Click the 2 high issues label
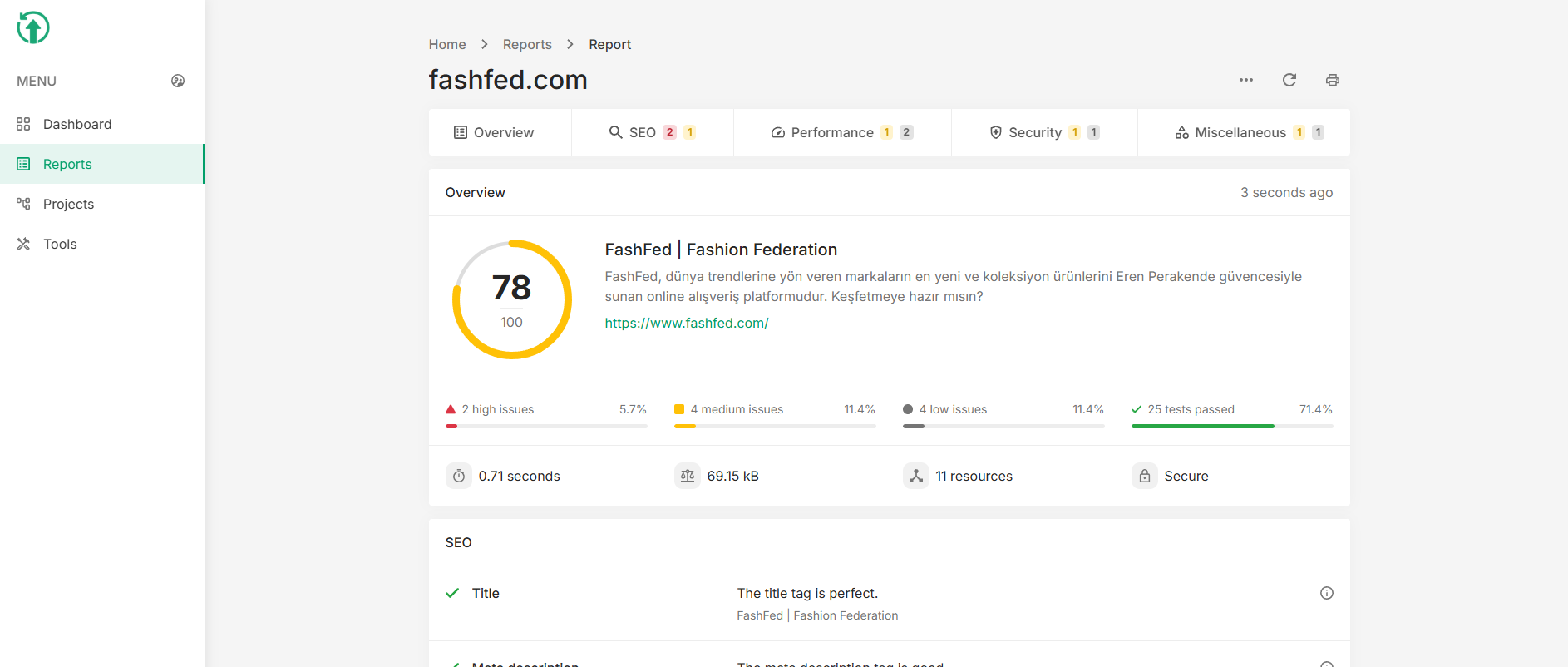1568x667 pixels. [498, 409]
